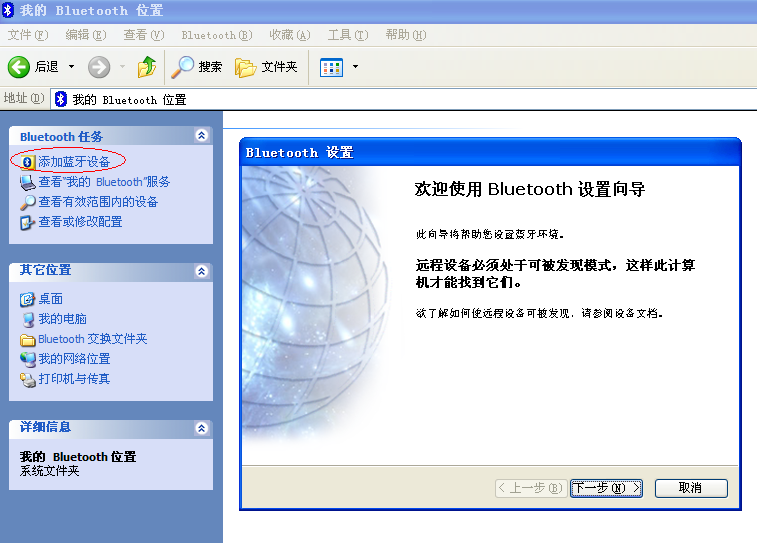Open 我的电脑 link

click(x=63, y=319)
